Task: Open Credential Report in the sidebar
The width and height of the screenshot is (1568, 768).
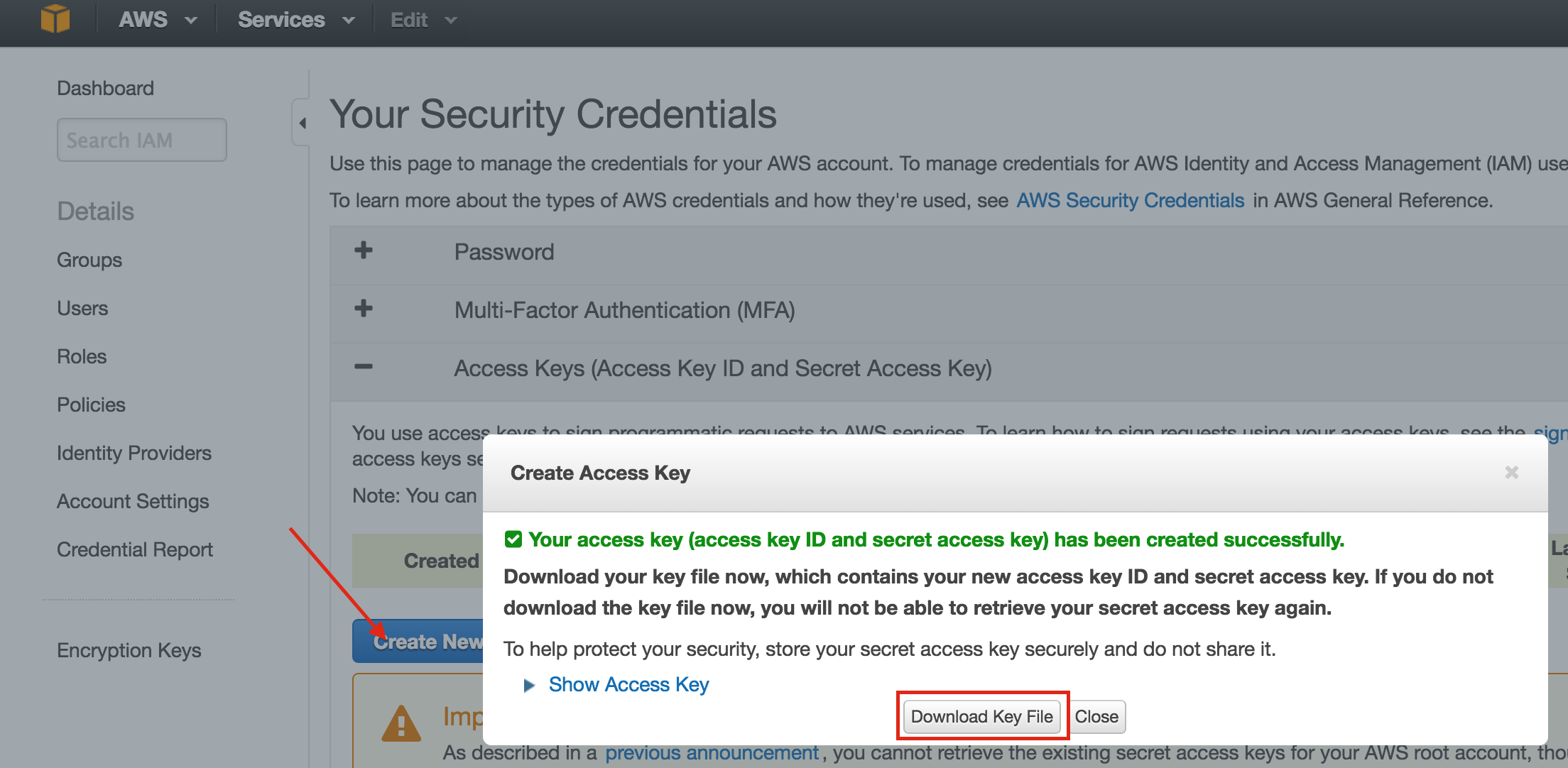Action: click(135, 550)
